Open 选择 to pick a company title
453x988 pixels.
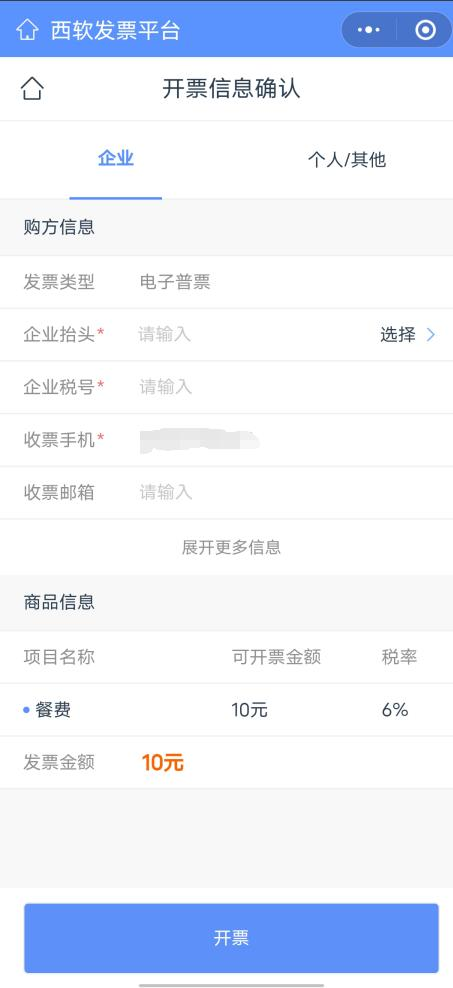pyautogui.click(x=398, y=335)
